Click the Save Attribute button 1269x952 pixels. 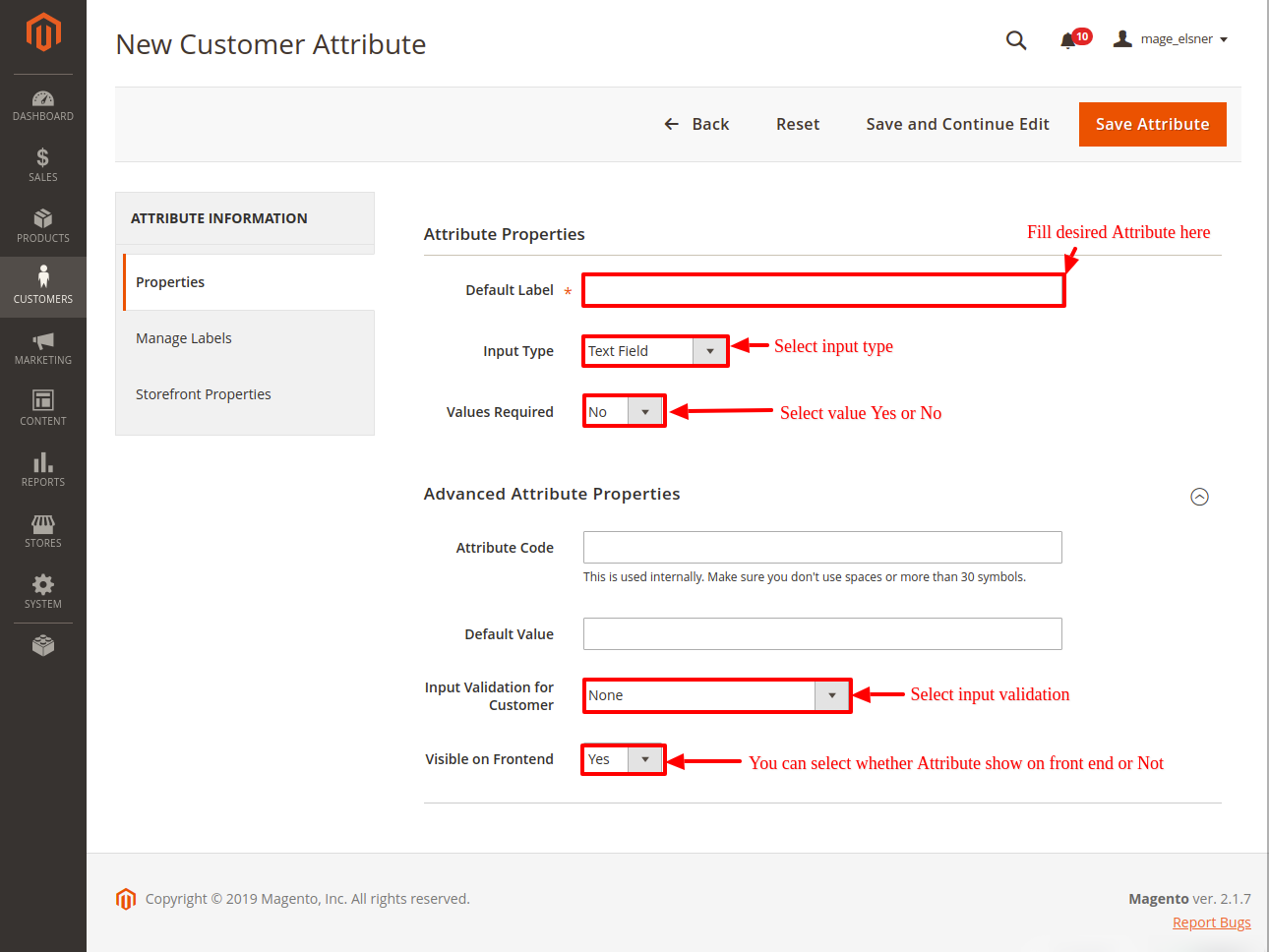[x=1152, y=124]
